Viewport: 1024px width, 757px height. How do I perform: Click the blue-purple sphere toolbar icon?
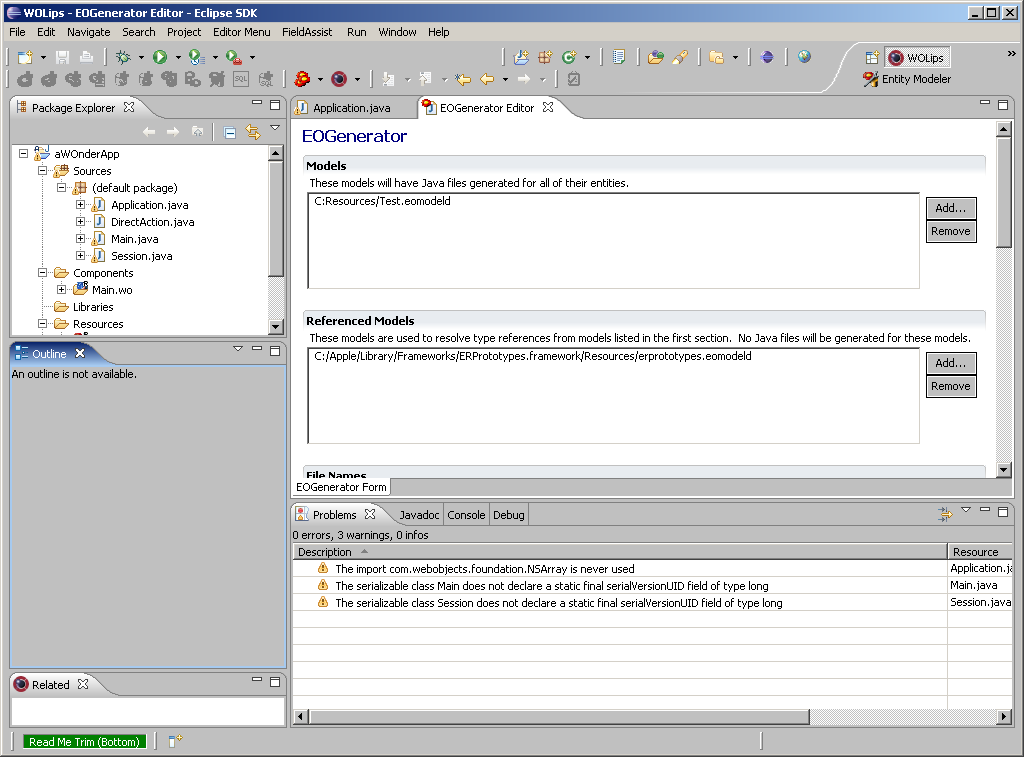767,57
